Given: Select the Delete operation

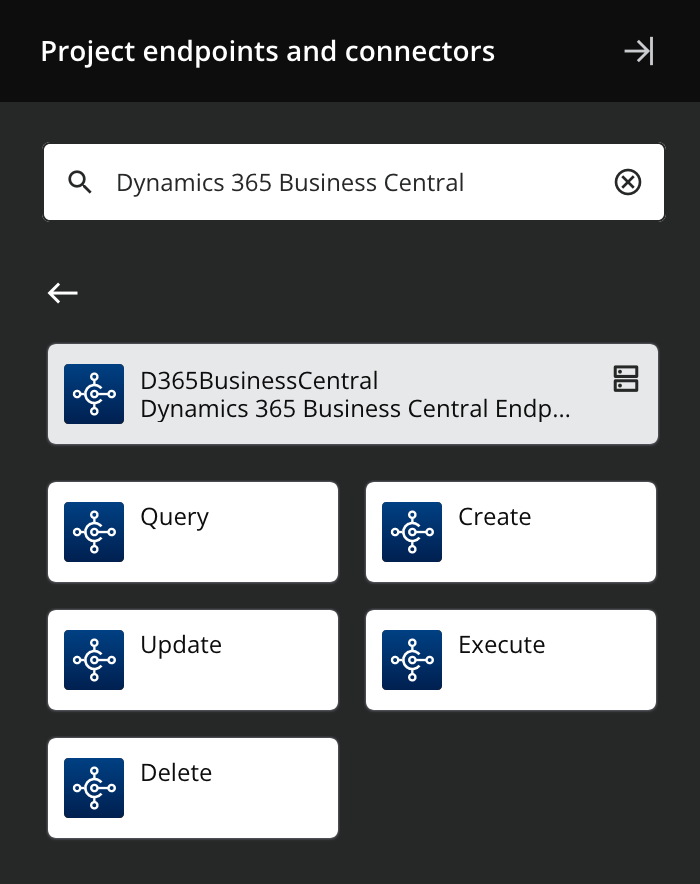Looking at the screenshot, I should click(192, 788).
